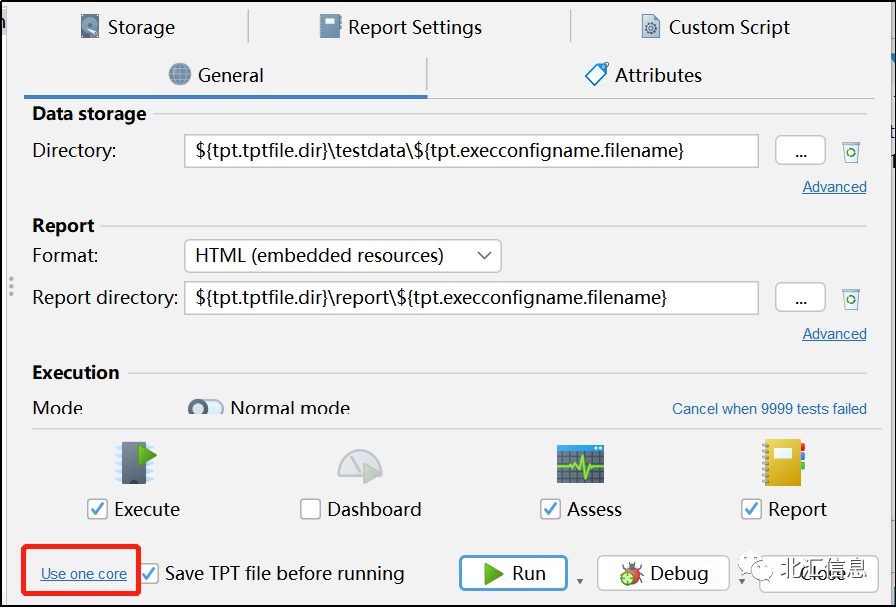Switch to the Custom Script tab

pyautogui.click(x=716, y=27)
